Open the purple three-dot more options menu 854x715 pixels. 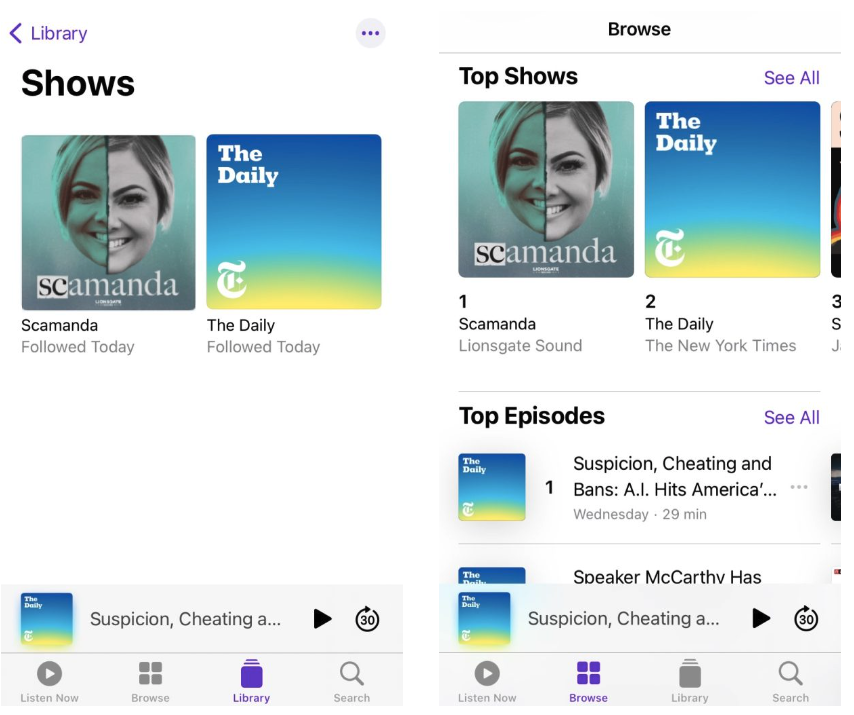pyautogui.click(x=370, y=33)
